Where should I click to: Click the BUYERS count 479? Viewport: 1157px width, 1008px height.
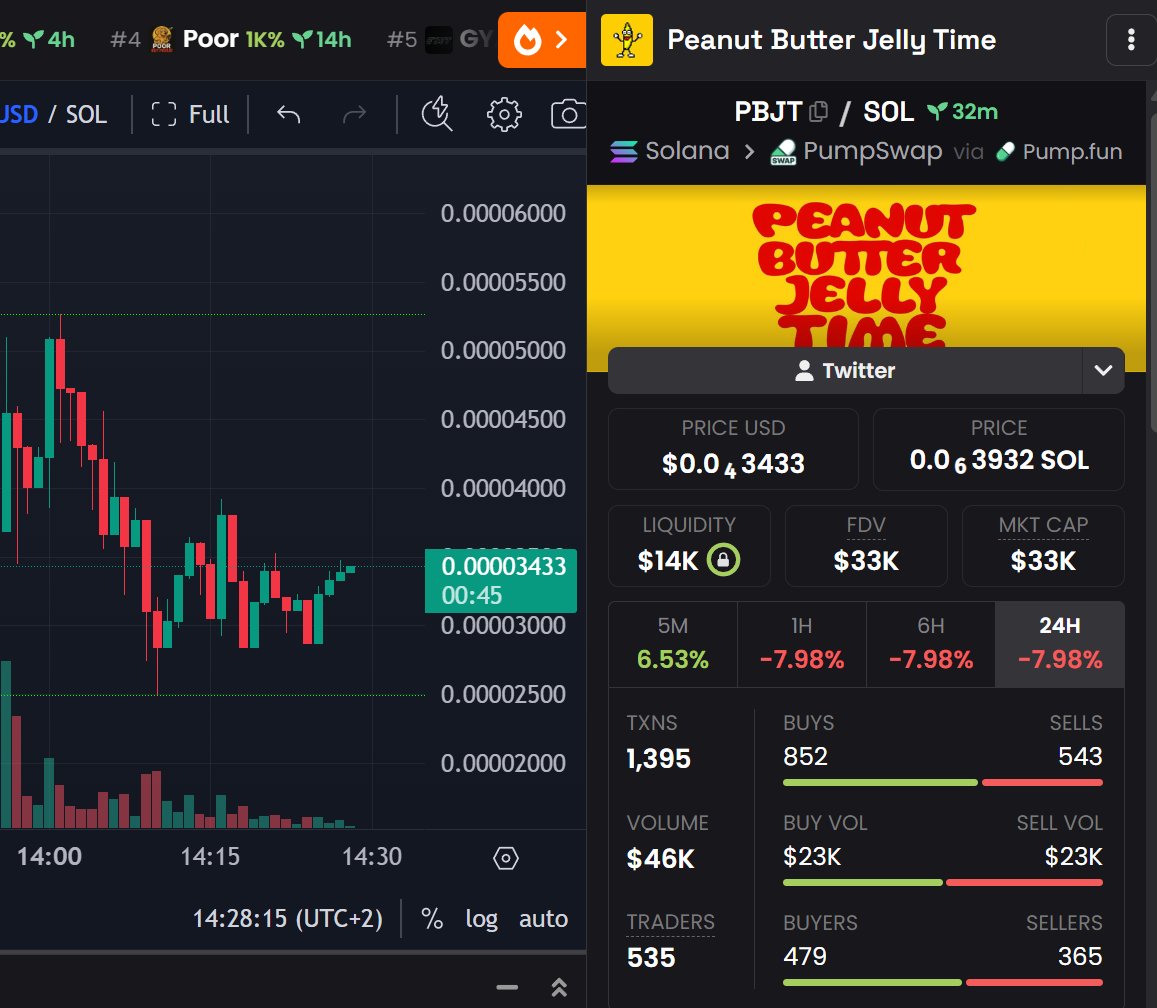pyautogui.click(x=805, y=956)
